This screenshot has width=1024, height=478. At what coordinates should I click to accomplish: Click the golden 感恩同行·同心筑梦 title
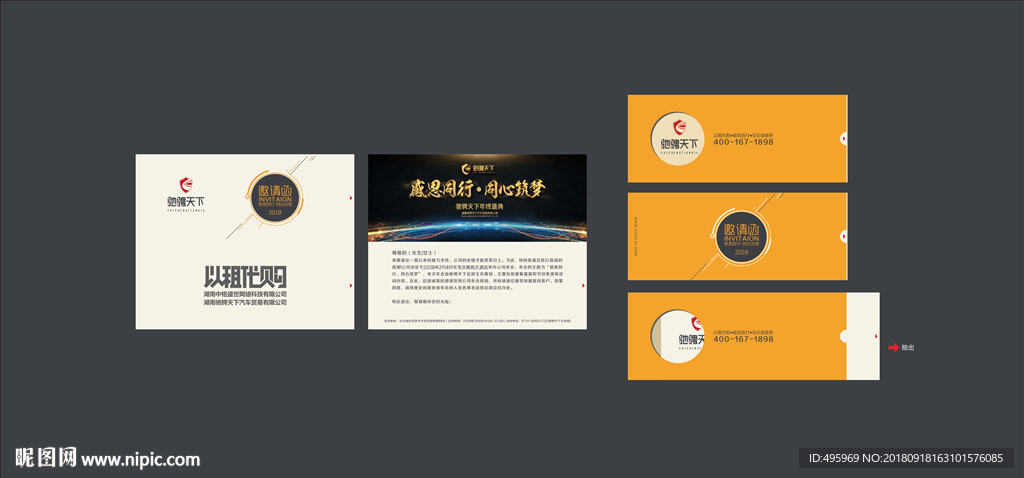point(477,189)
